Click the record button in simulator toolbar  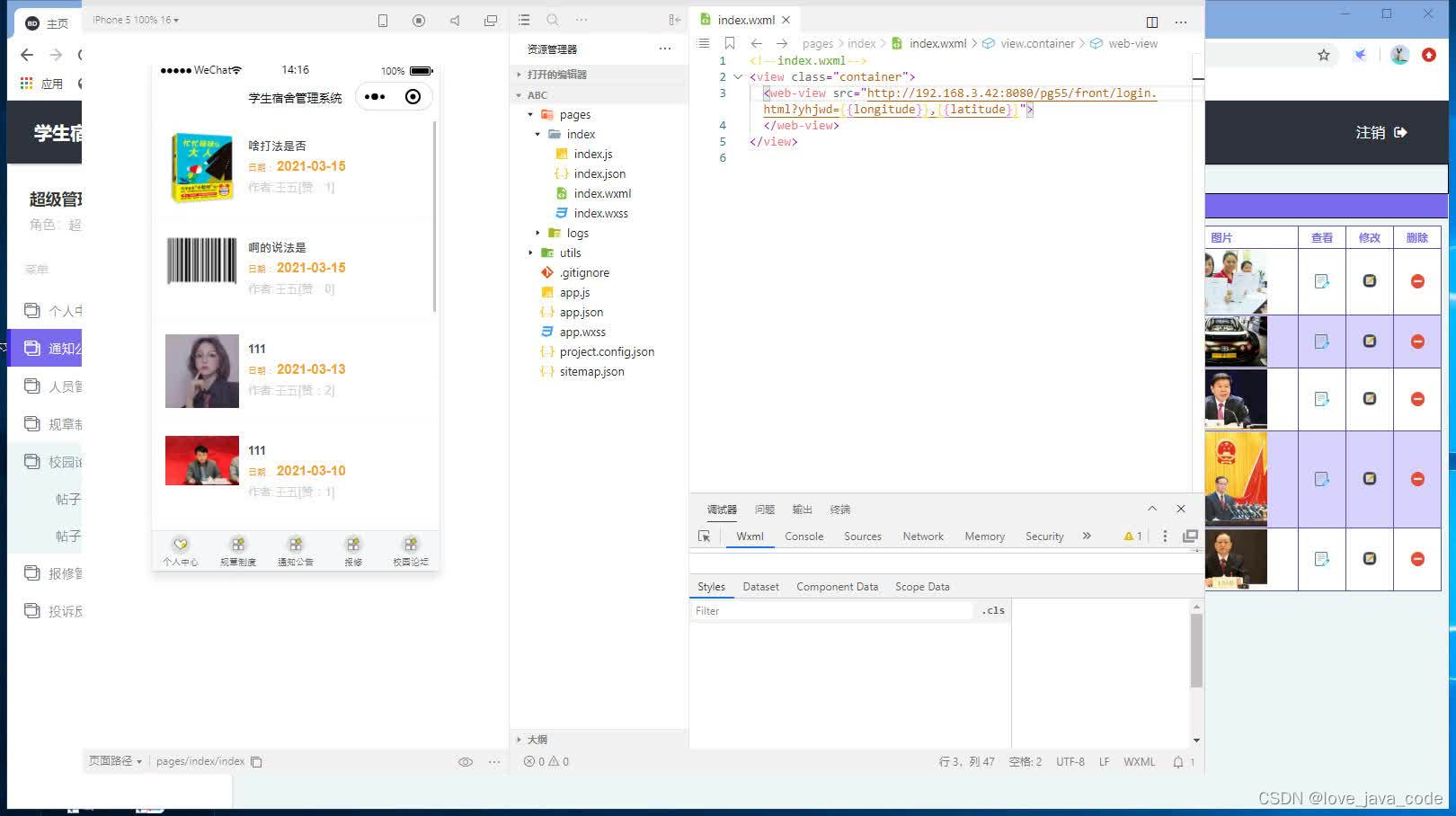(419, 21)
